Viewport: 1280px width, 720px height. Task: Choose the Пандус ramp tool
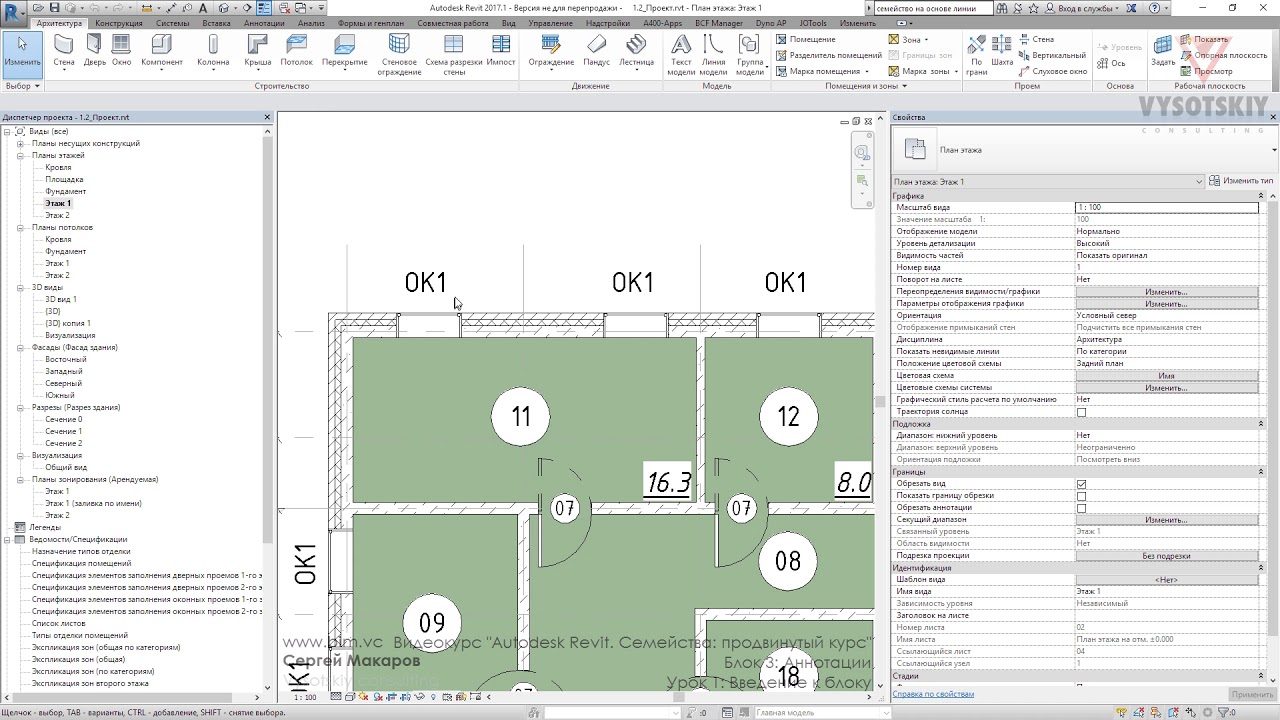[x=597, y=52]
